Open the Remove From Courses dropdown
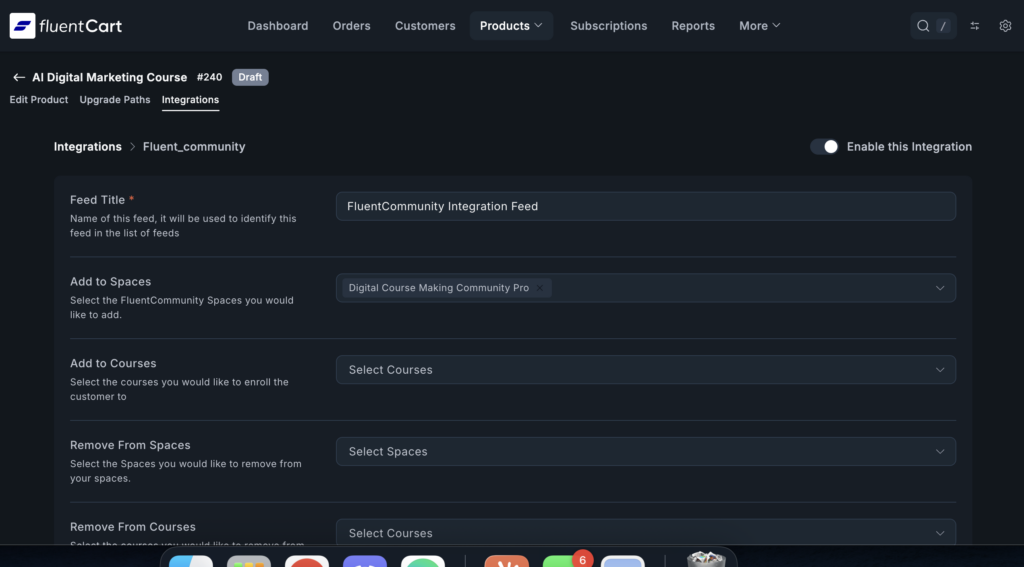The width and height of the screenshot is (1024, 567). 646,532
